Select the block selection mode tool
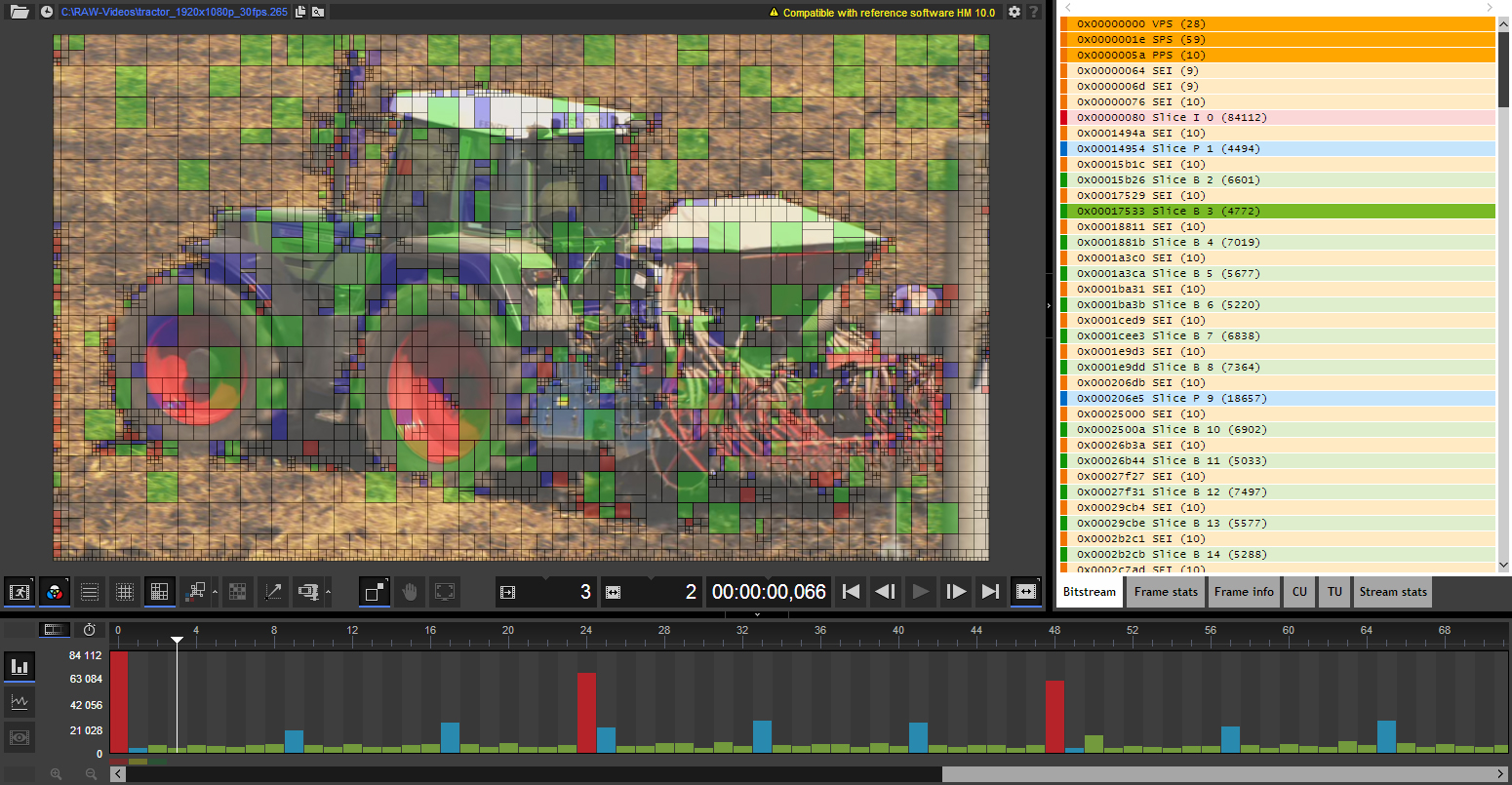The width and height of the screenshot is (1512, 785). (375, 592)
